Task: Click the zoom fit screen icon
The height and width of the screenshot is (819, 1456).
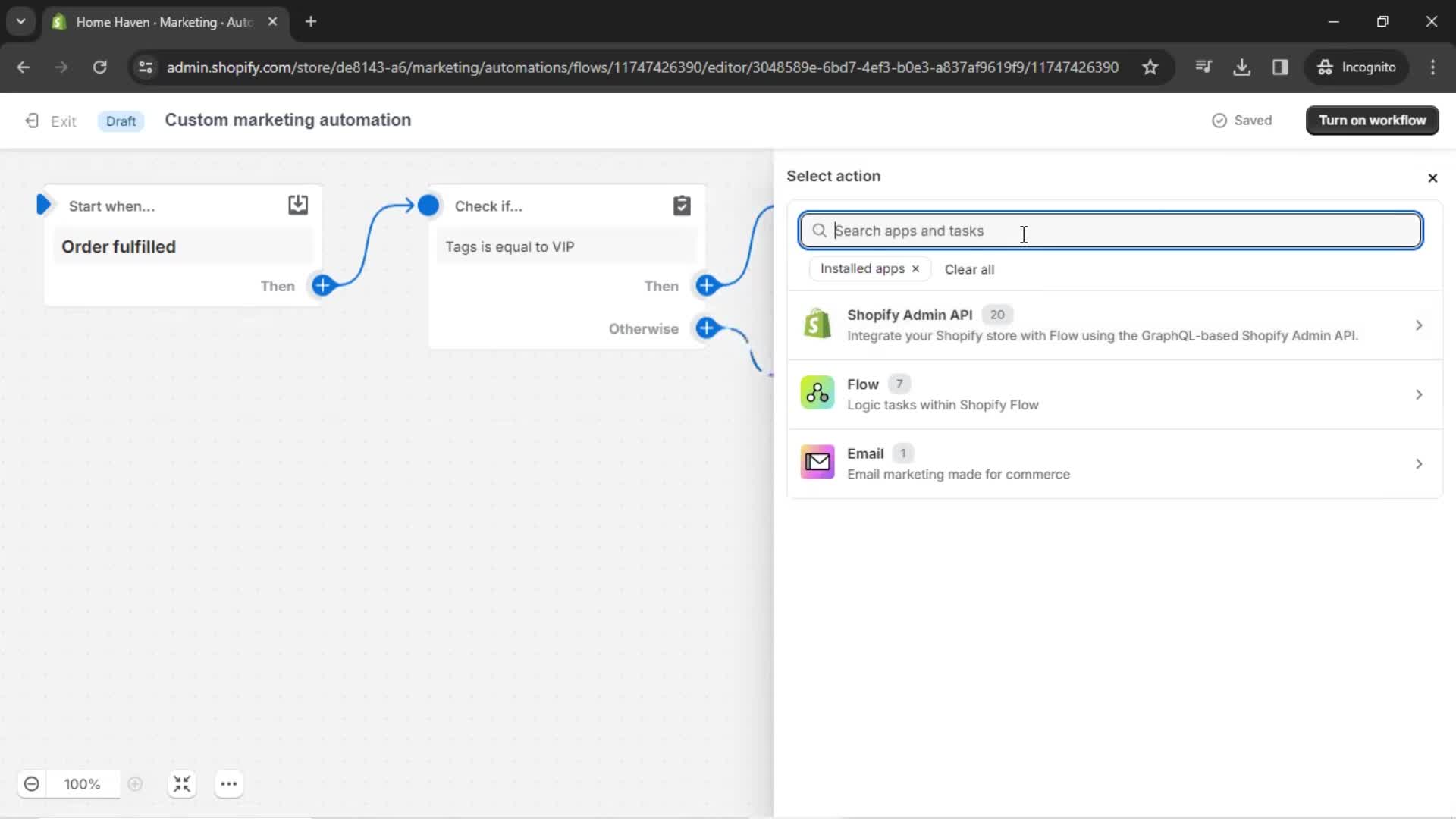Action: [181, 785]
